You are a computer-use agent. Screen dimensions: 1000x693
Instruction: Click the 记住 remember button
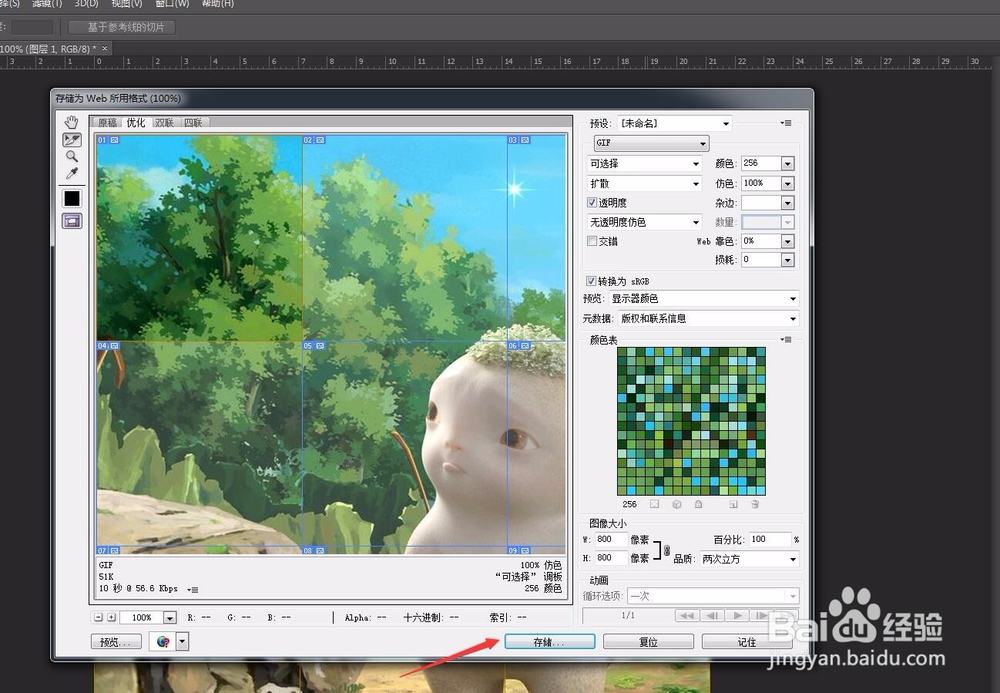[x=747, y=642]
